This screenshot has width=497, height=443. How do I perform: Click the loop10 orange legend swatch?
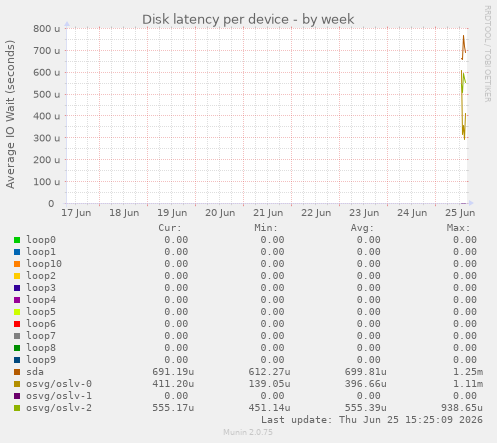17,264
